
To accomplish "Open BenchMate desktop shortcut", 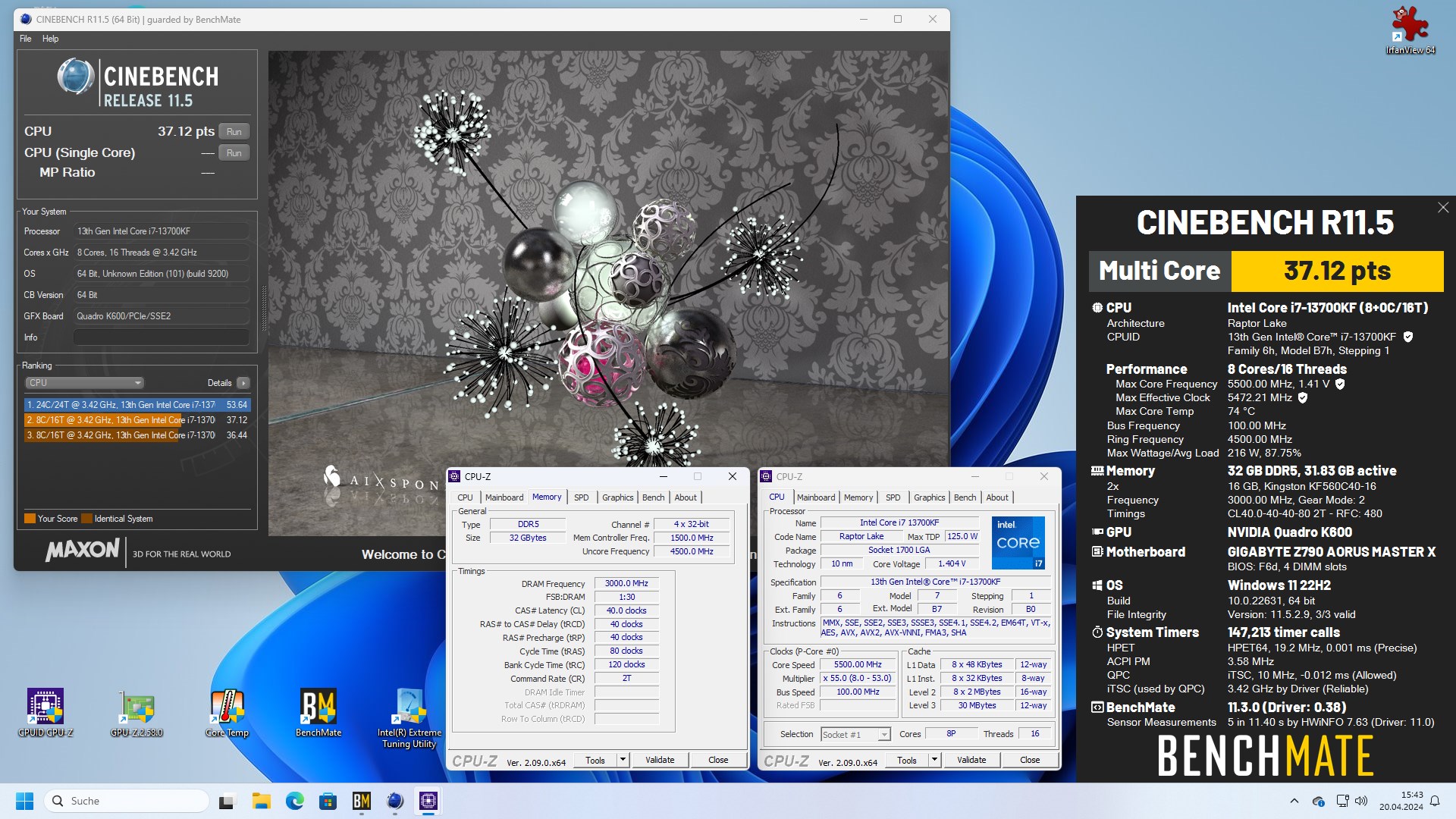I will tap(318, 713).
